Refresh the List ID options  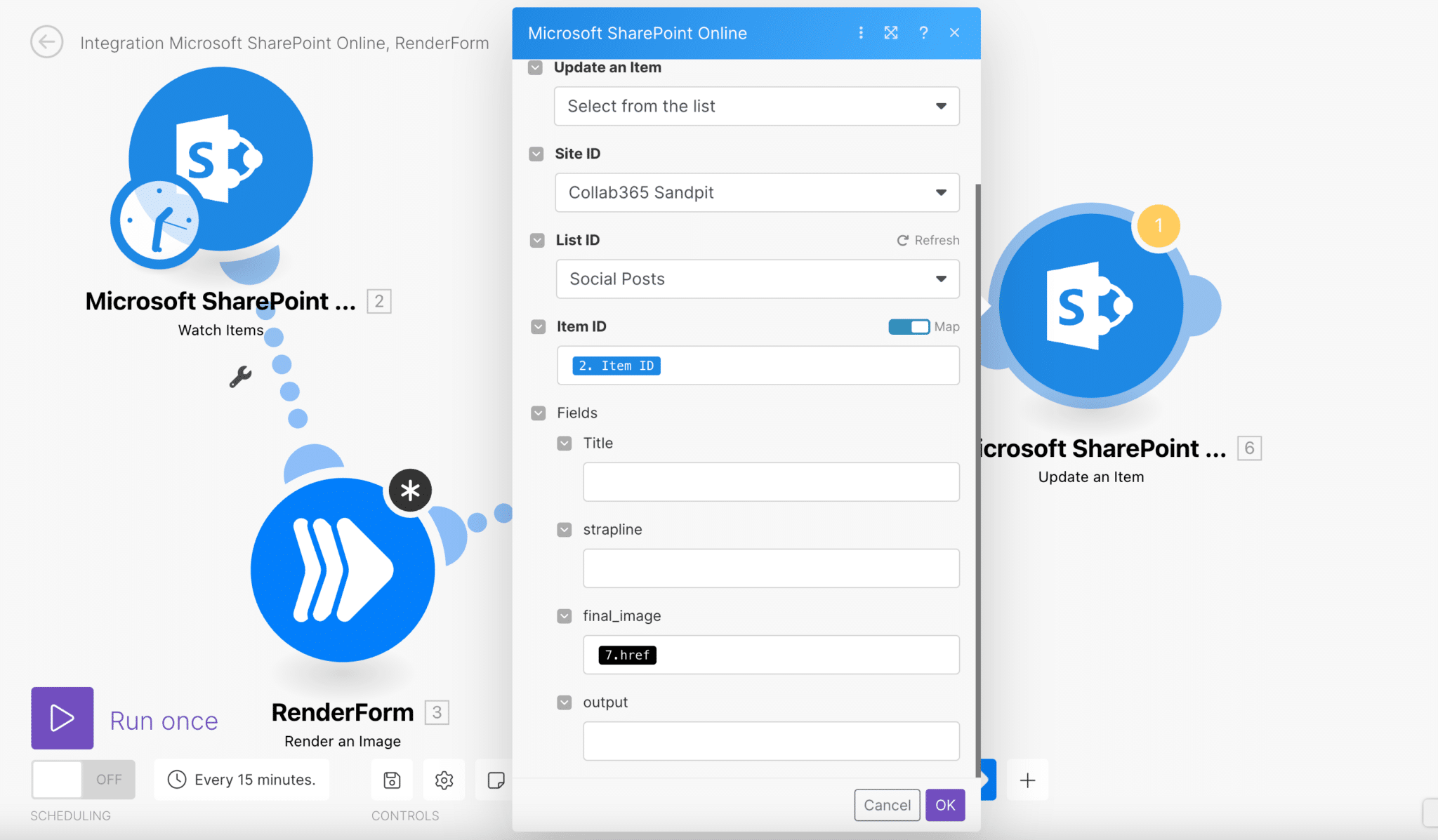point(928,239)
